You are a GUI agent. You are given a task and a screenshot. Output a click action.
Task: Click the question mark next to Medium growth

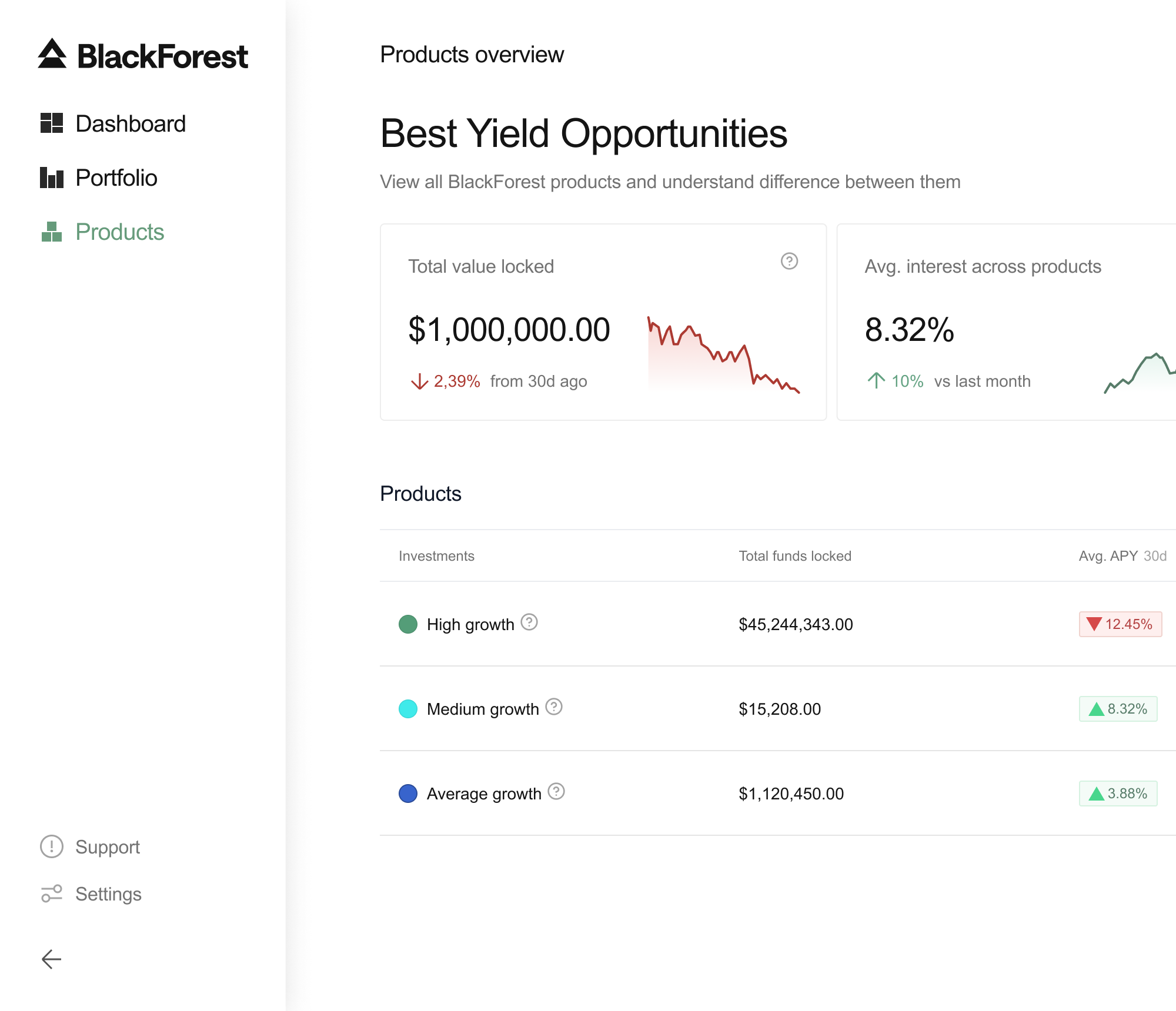[x=553, y=708]
